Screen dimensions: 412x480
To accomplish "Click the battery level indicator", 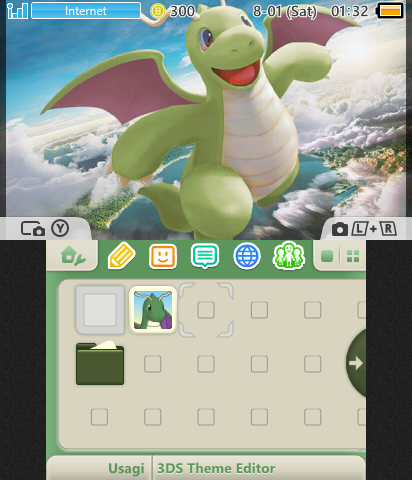I will click(390, 11).
